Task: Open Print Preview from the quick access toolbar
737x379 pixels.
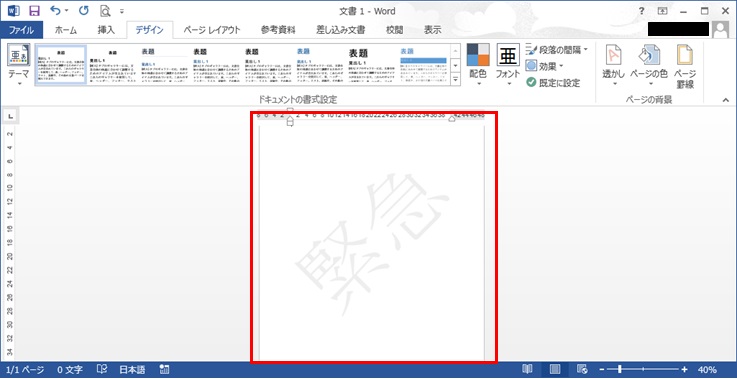Action: (105, 11)
